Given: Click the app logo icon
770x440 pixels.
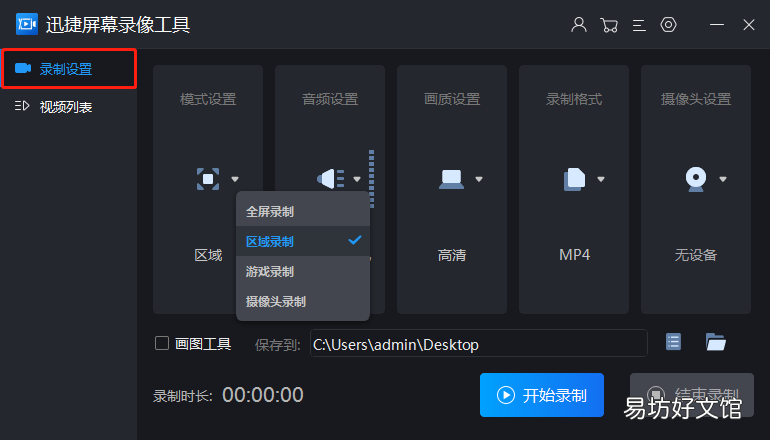Looking at the screenshot, I should coord(27,24).
